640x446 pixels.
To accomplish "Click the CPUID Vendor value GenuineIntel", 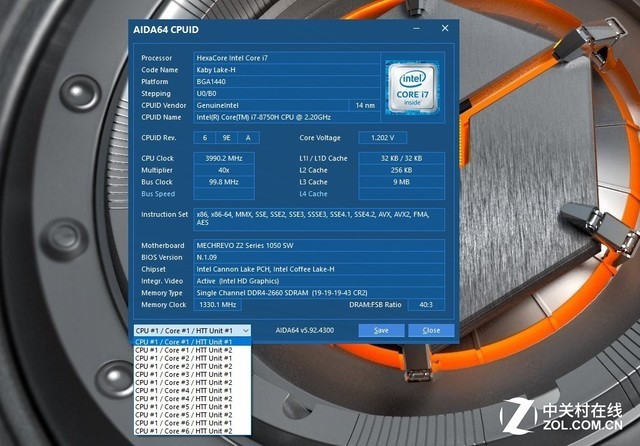I will coord(271,105).
